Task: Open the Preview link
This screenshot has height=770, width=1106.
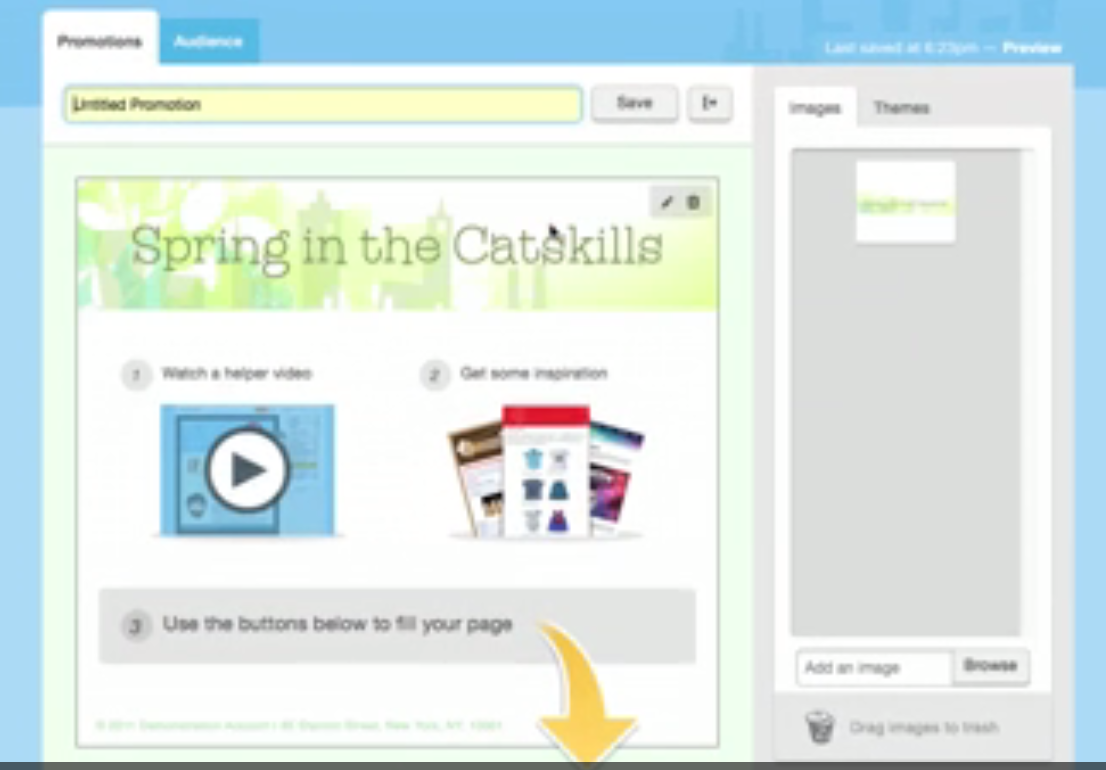Action: click(x=1032, y=48)
